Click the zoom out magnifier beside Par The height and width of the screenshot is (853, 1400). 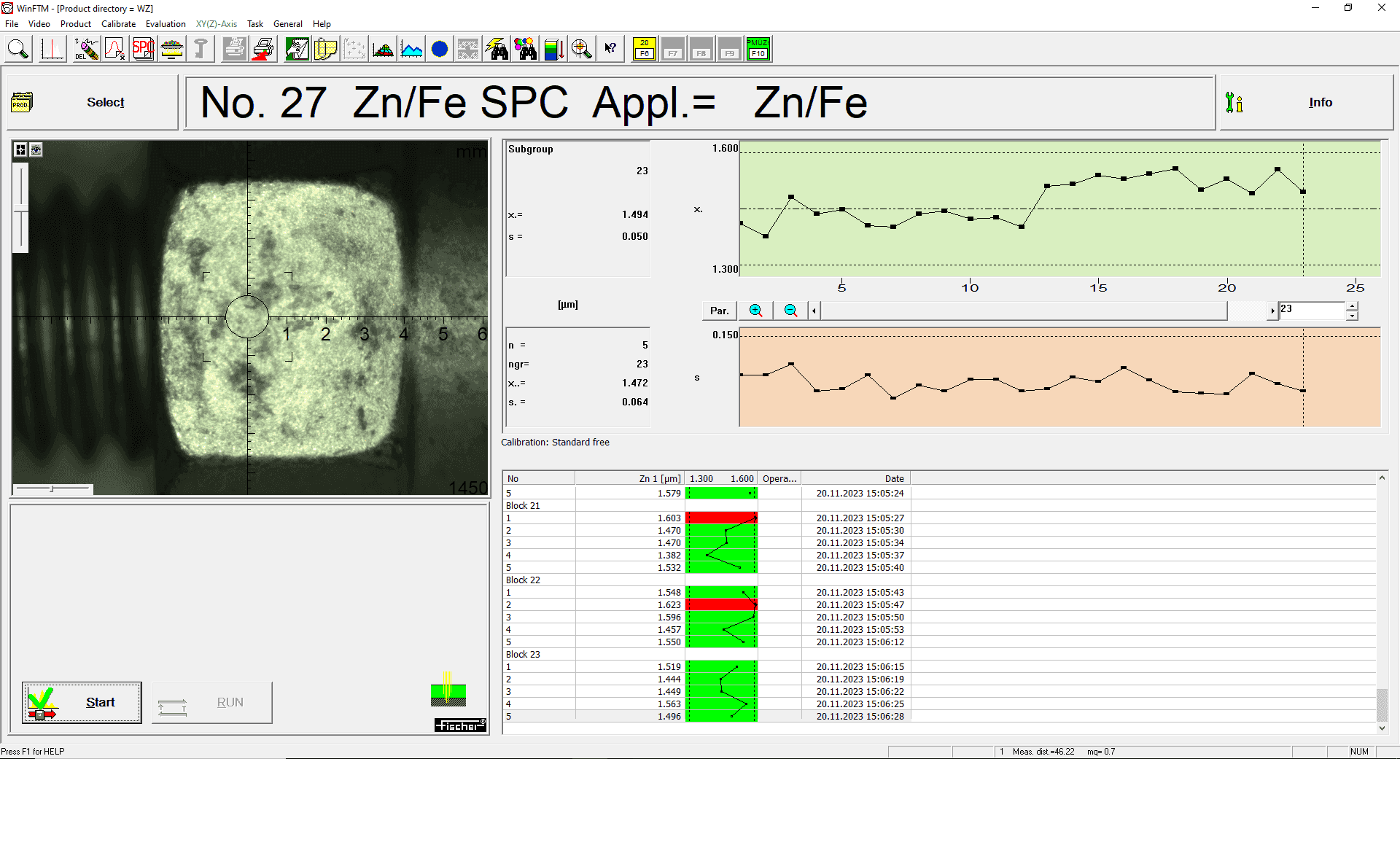(x=790, y=311)
